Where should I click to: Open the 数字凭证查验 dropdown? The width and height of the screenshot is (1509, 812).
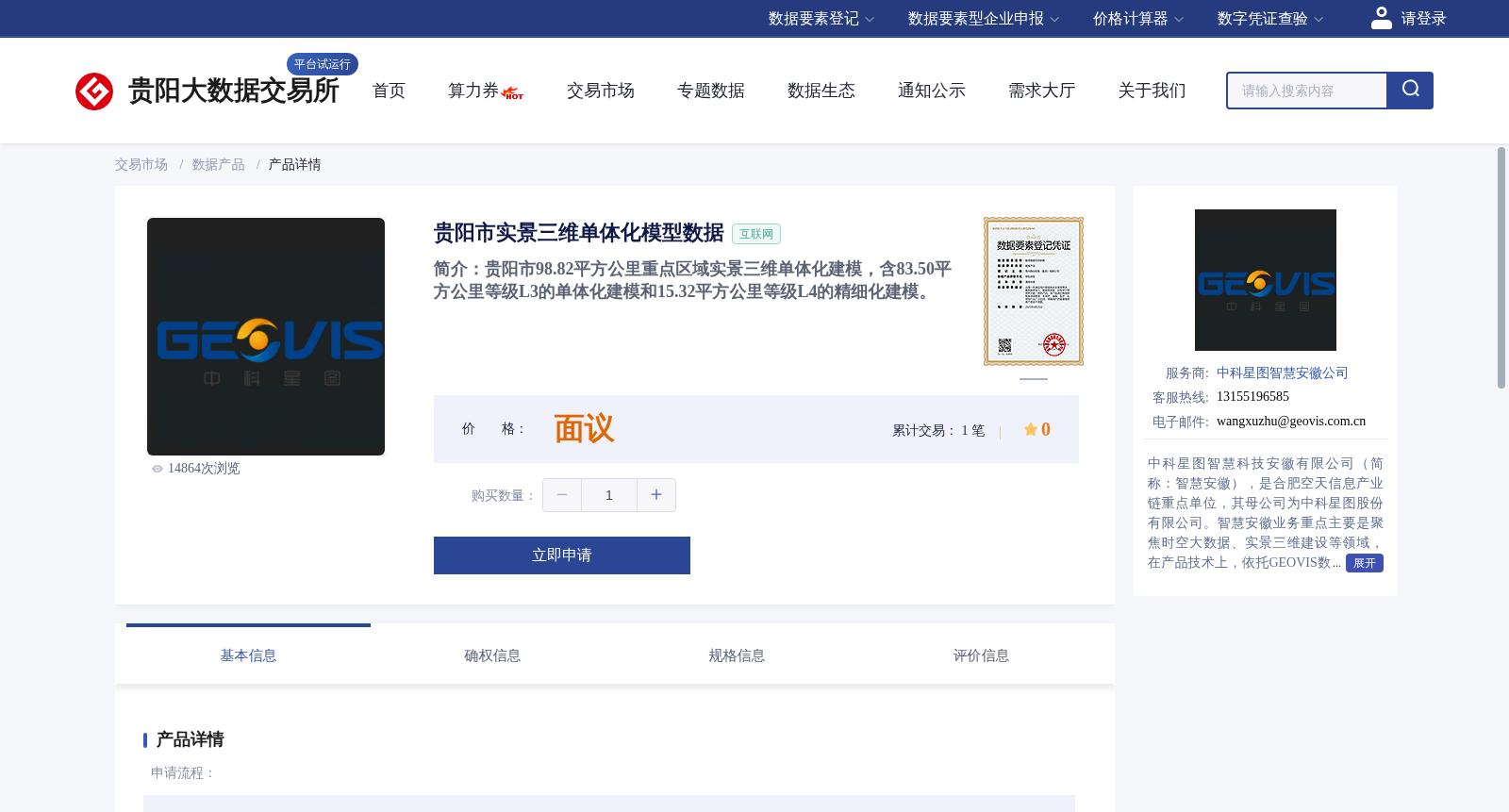coord(1270,19)
